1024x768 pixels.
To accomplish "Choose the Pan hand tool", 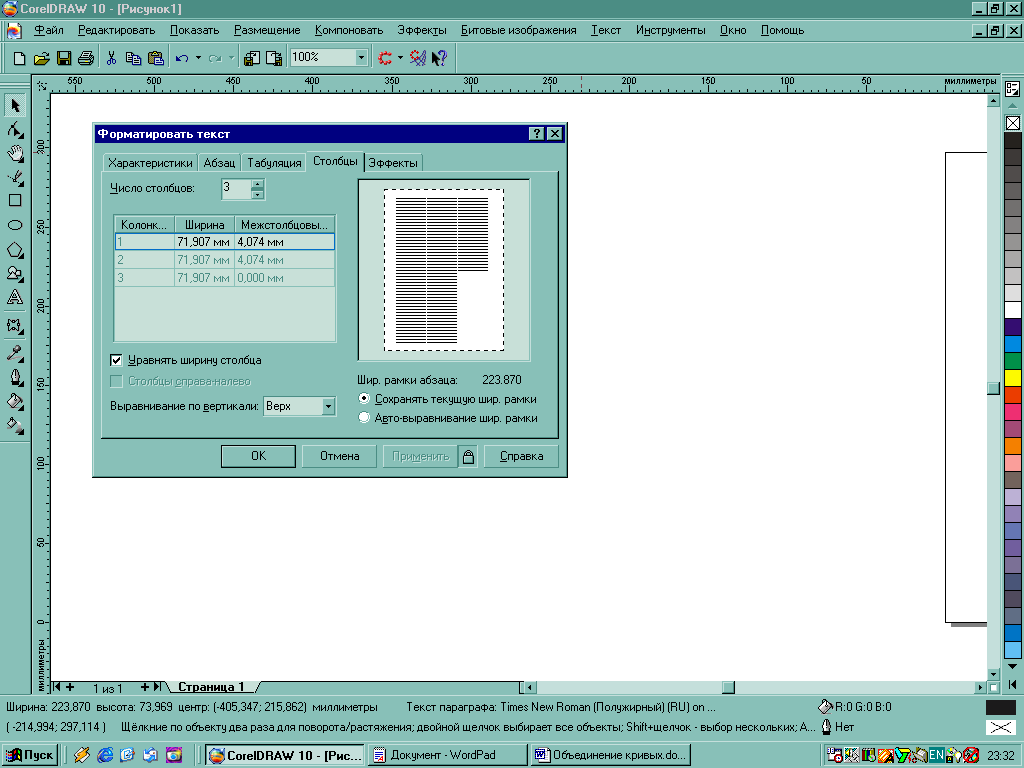I will [x=15, y=153].
